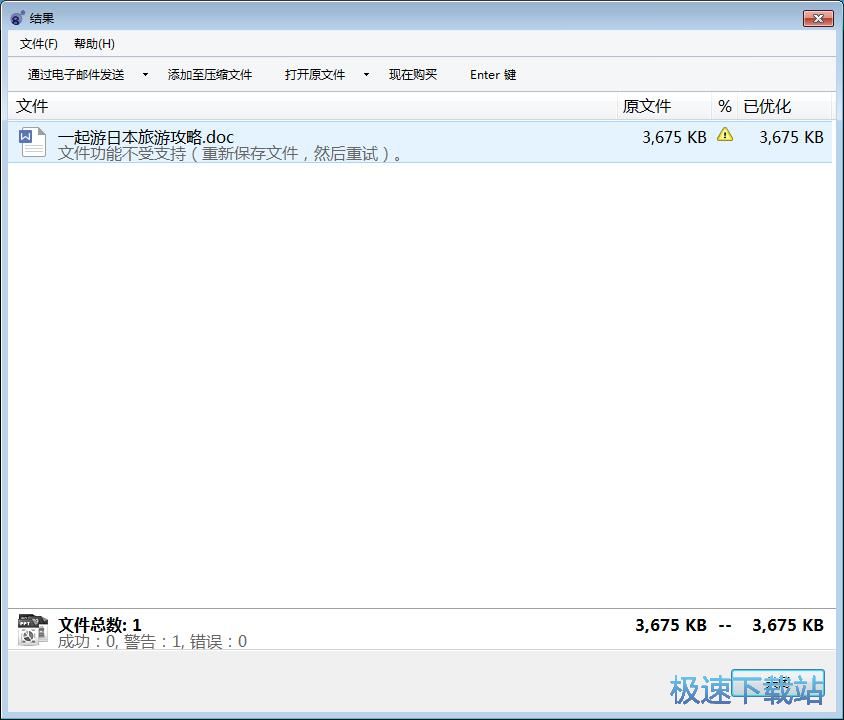Click the summary files icon in the footer
The height and width of the screenshot is (720, 844).
pyautogui.click(x=33, y=630)
